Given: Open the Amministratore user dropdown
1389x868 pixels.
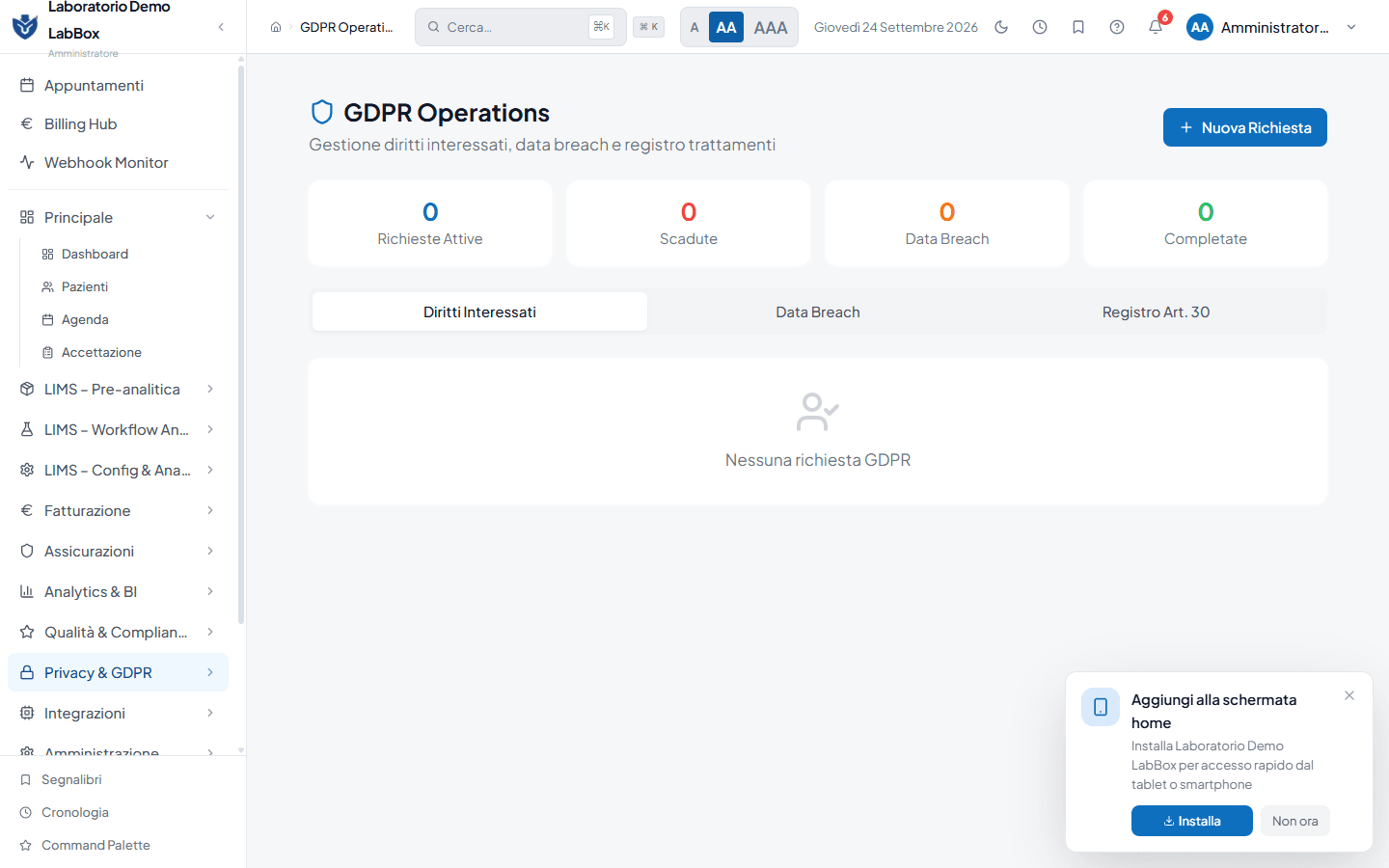Looking at the screenshot, I should point(1272,27).
